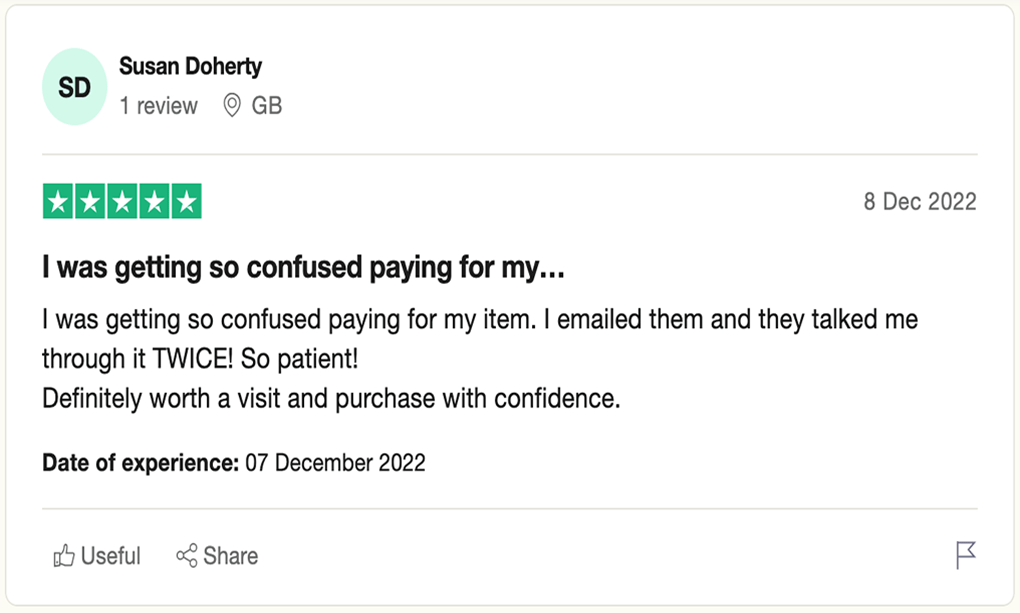
Task: Select the second green star
Action: (90, 201)
